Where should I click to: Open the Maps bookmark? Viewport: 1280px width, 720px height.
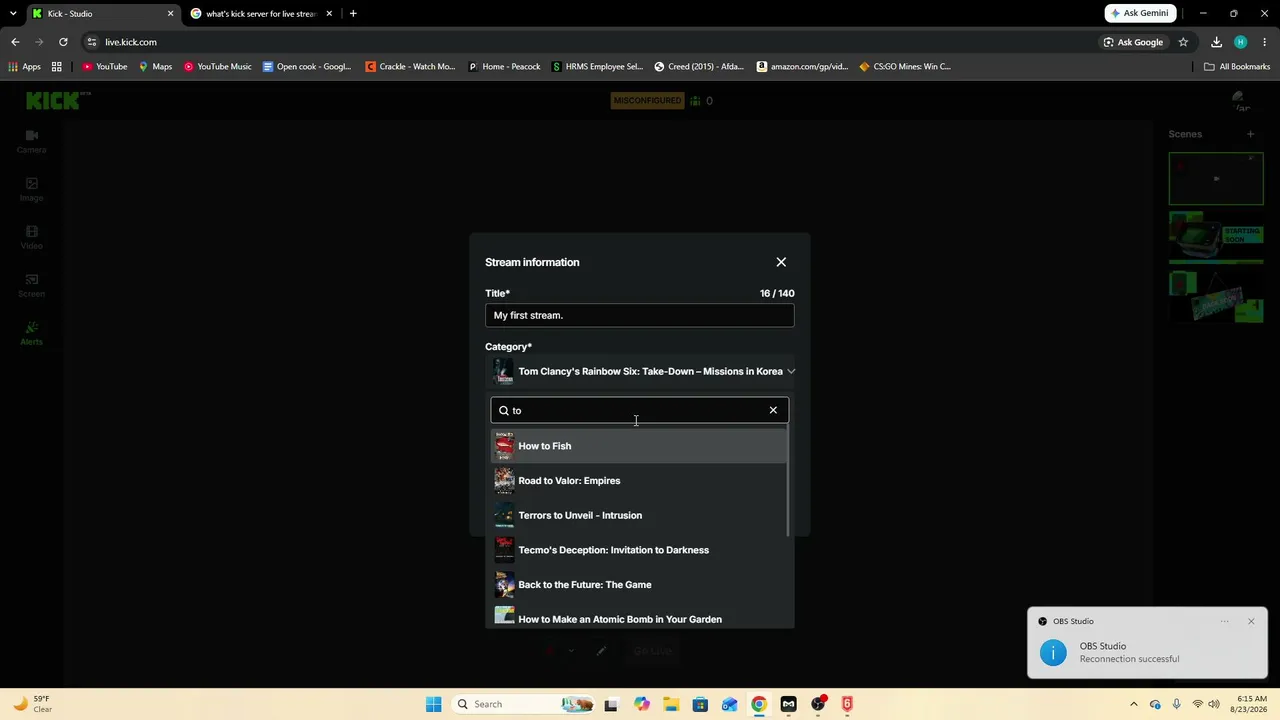pos(155,67)
